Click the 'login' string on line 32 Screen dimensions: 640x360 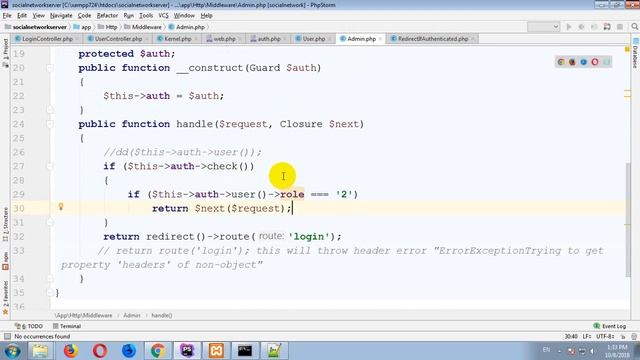click(x=309, y=236)
